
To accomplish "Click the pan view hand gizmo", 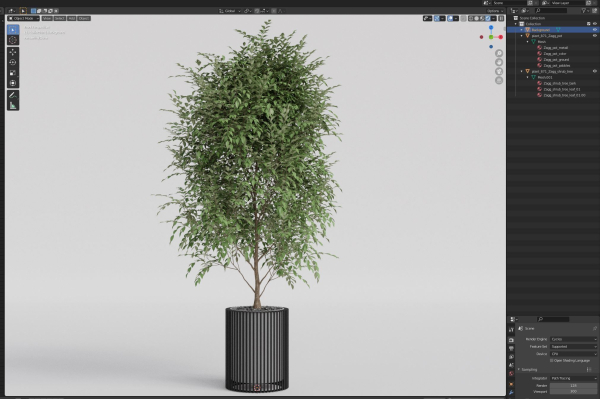I will point(499,62).
